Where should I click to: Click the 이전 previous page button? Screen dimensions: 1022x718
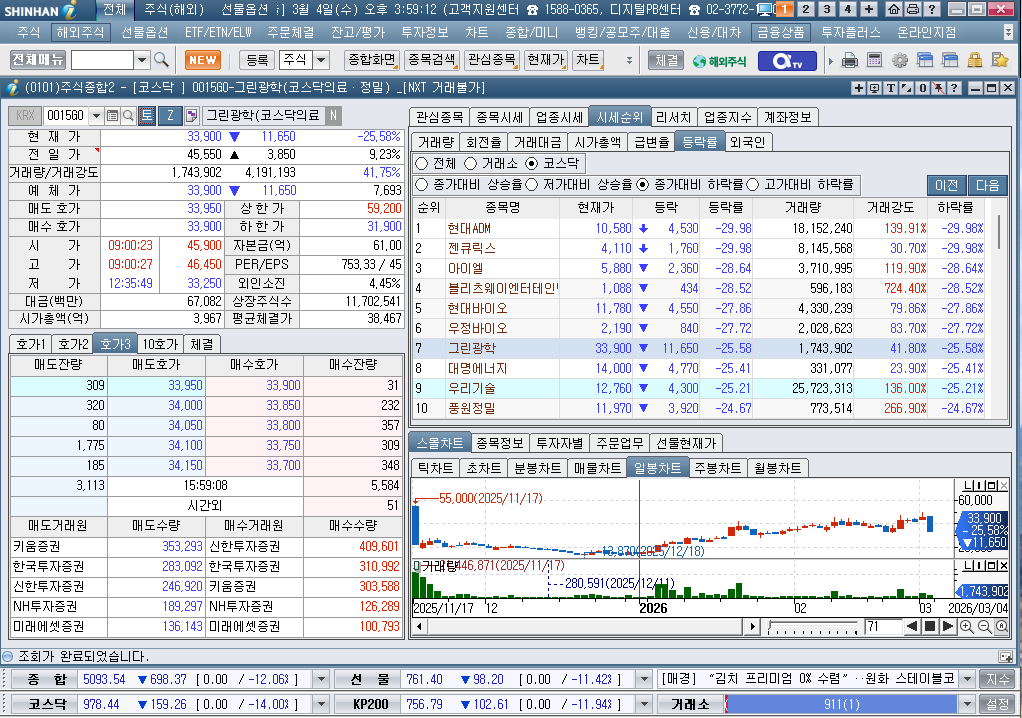tap(946, 185)
